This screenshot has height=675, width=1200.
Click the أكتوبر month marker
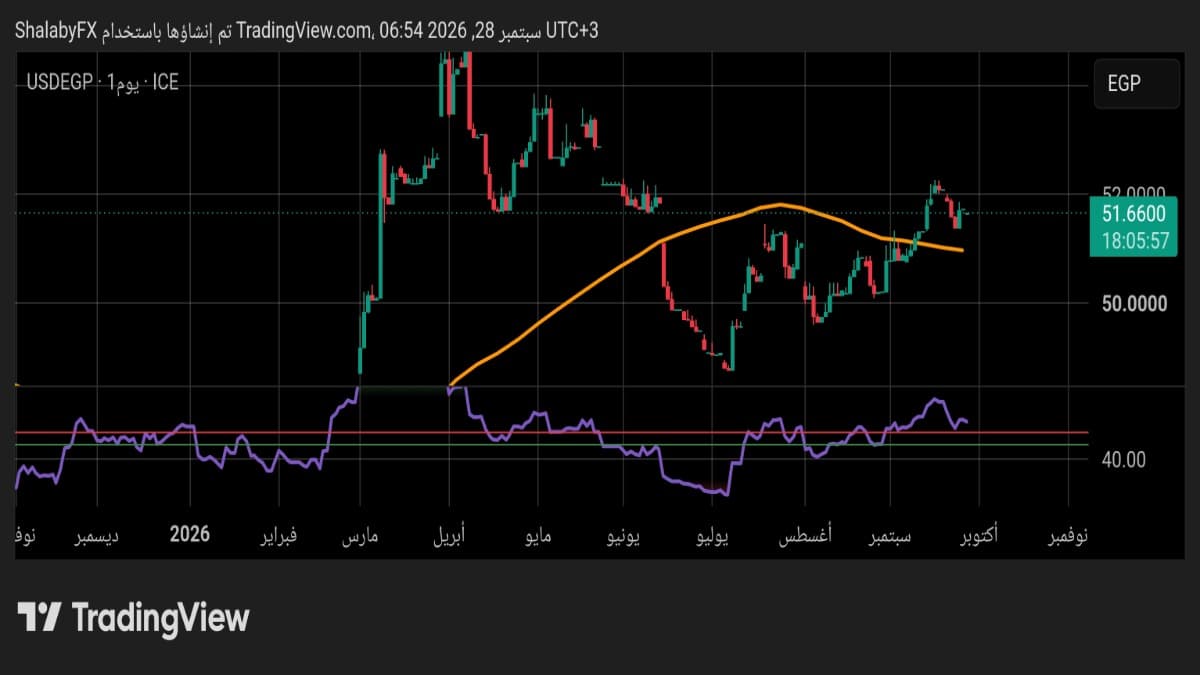[x=978, y=536]
